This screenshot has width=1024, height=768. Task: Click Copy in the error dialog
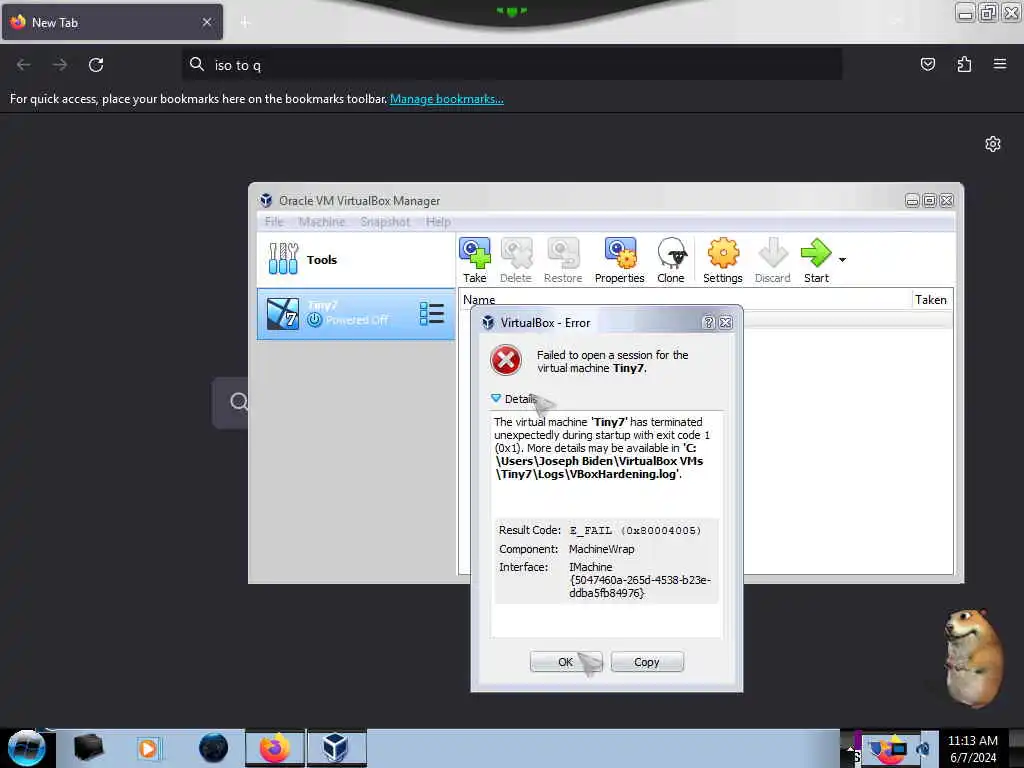coord(647,662)
